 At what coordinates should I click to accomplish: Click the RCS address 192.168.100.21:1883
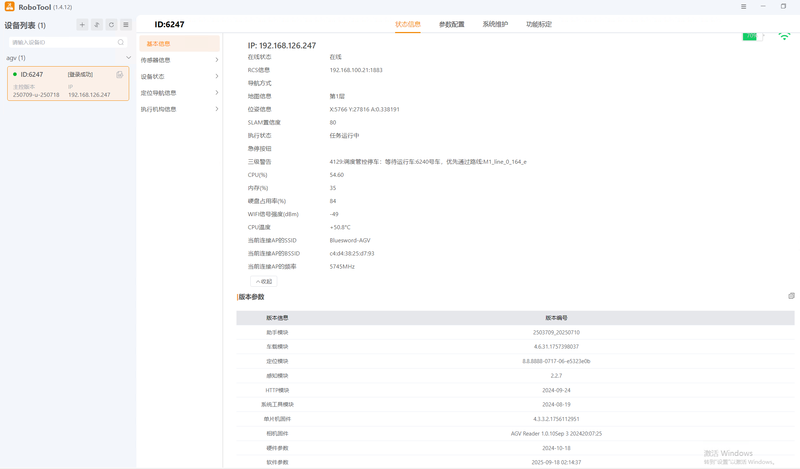[356, 70]
